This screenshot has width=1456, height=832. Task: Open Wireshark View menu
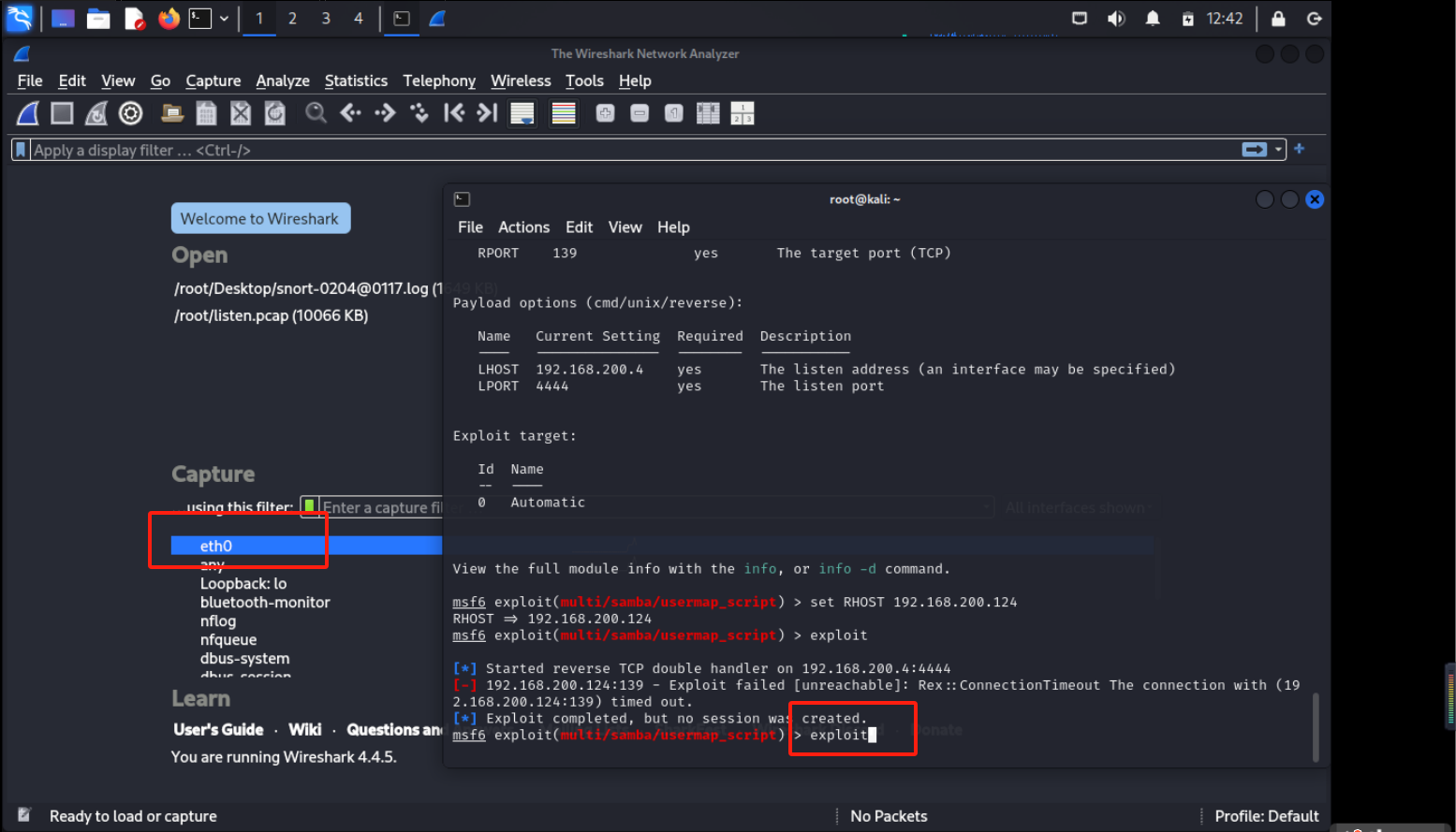coord(118,81)
